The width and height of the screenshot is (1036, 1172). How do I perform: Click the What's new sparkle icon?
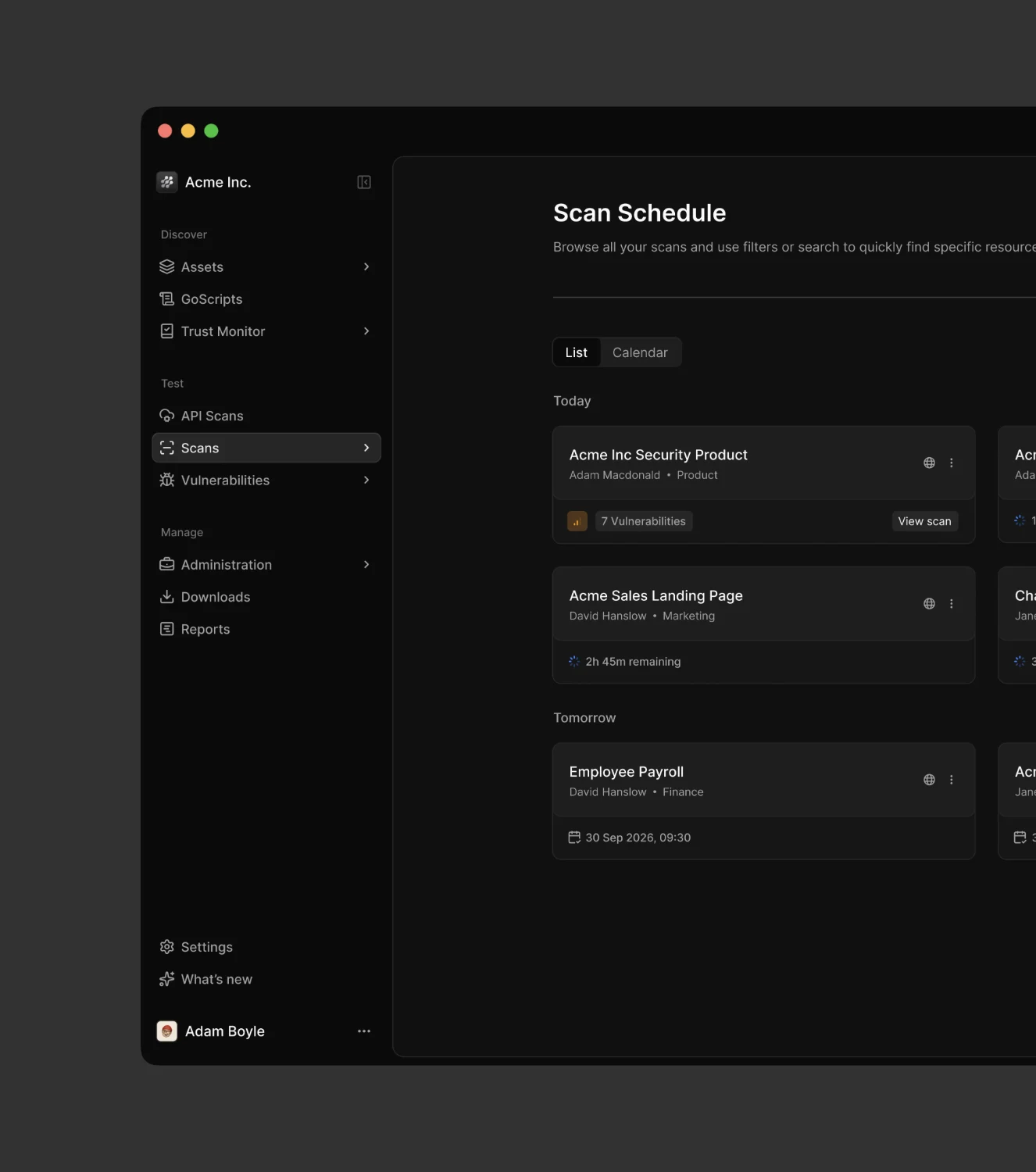tap(167, 979)
